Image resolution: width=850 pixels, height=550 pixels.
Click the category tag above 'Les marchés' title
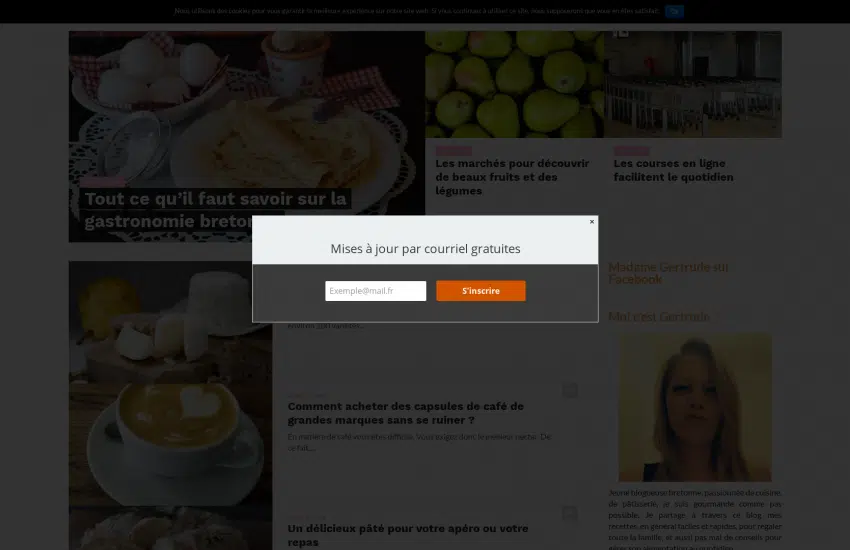pyautogui.click(x=454, y=151)
